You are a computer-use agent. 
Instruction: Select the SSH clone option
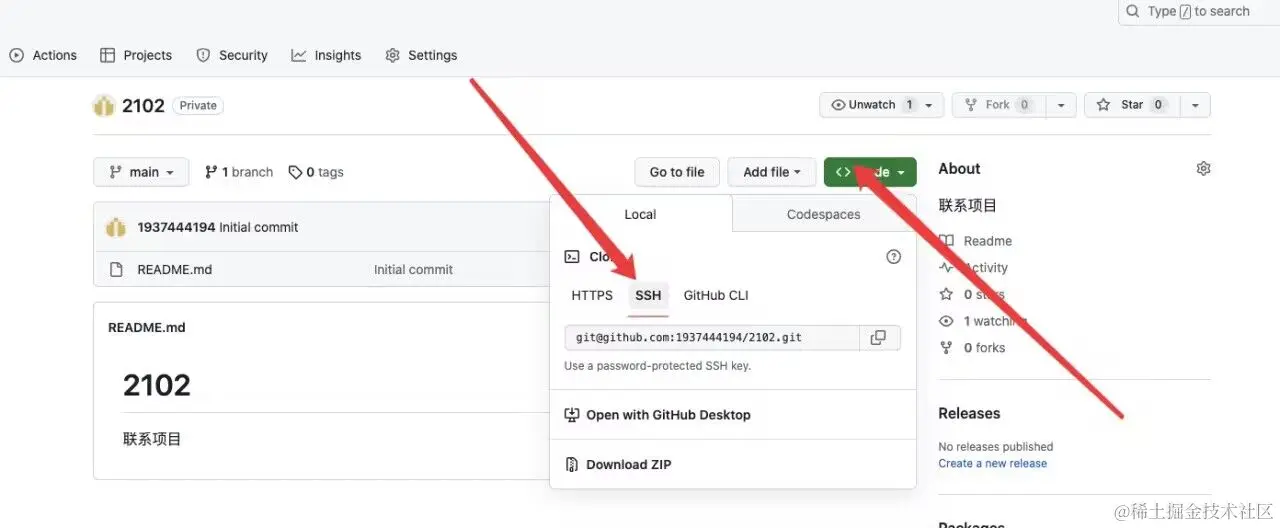pos(648,295)
